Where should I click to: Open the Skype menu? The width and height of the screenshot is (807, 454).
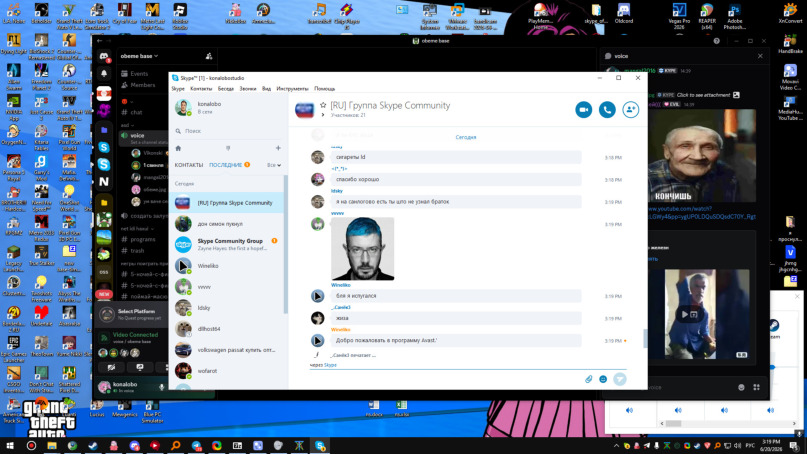coord(178,89)
